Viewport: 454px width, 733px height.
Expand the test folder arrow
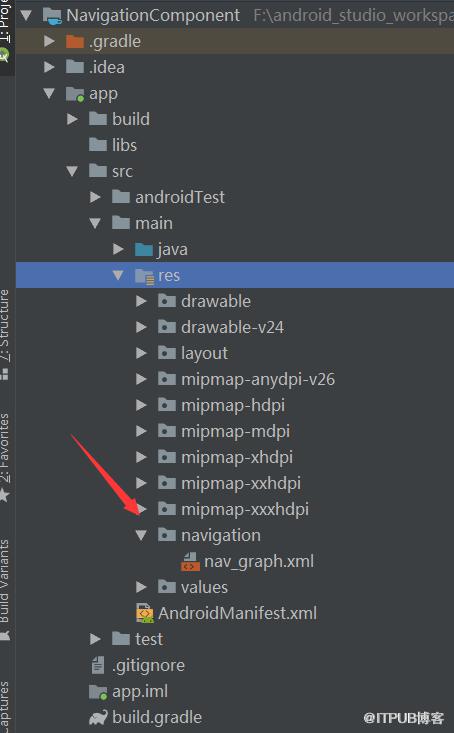pyautogui.click(x=95, y=639)
